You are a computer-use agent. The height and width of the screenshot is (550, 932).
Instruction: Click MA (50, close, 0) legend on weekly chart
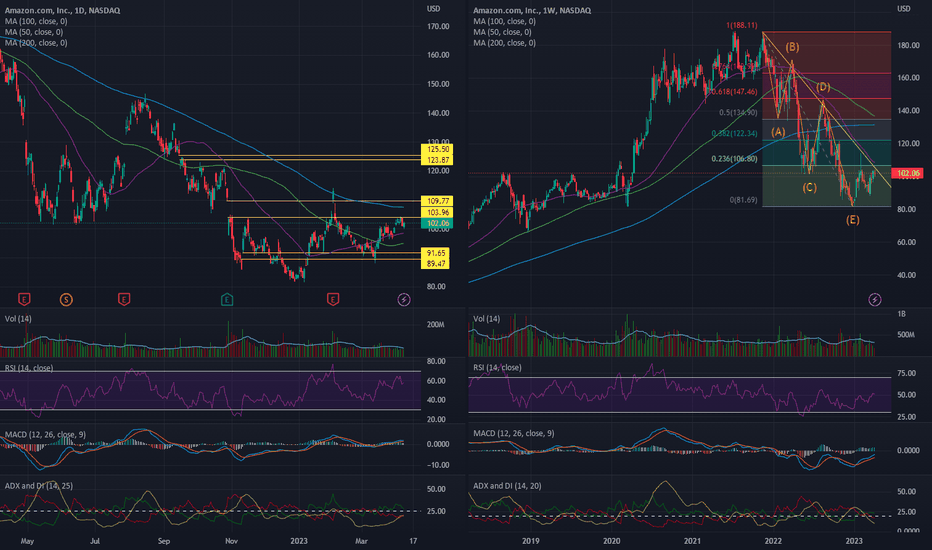pyautogui.click(x=502, y=32)
